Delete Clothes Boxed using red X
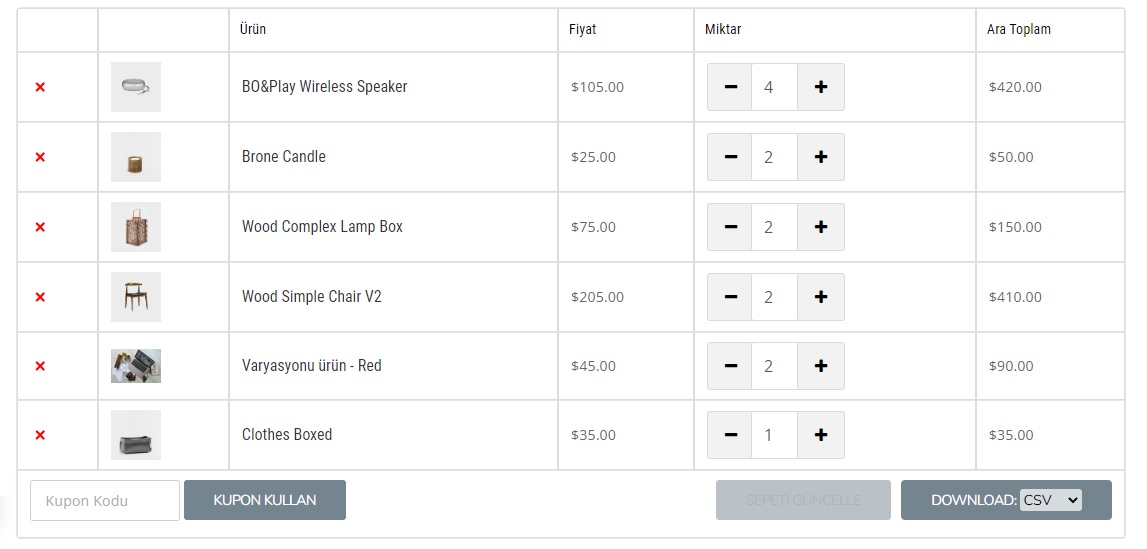 40,435
